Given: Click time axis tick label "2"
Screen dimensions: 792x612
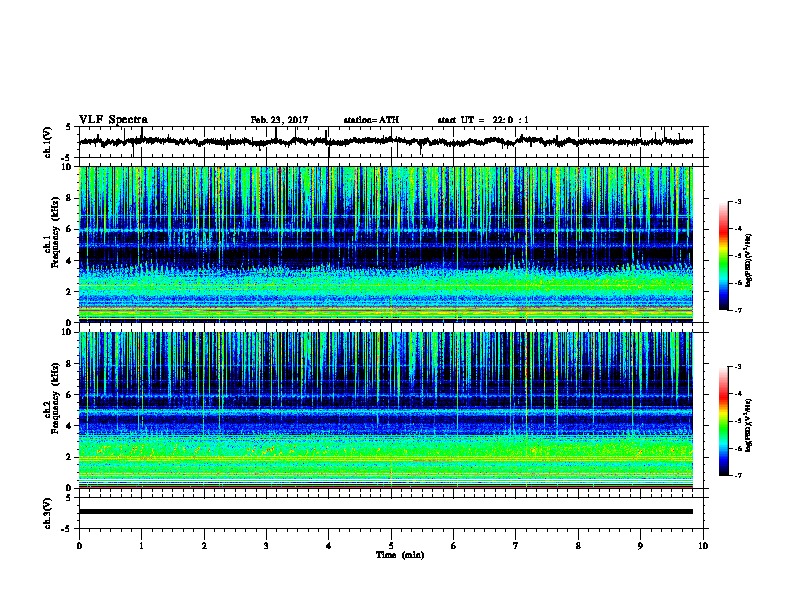Looking at the screenshot, I should (204, 546).
